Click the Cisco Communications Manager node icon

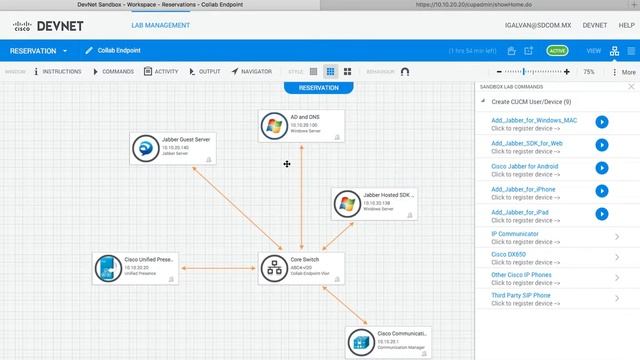coord(361,342)
